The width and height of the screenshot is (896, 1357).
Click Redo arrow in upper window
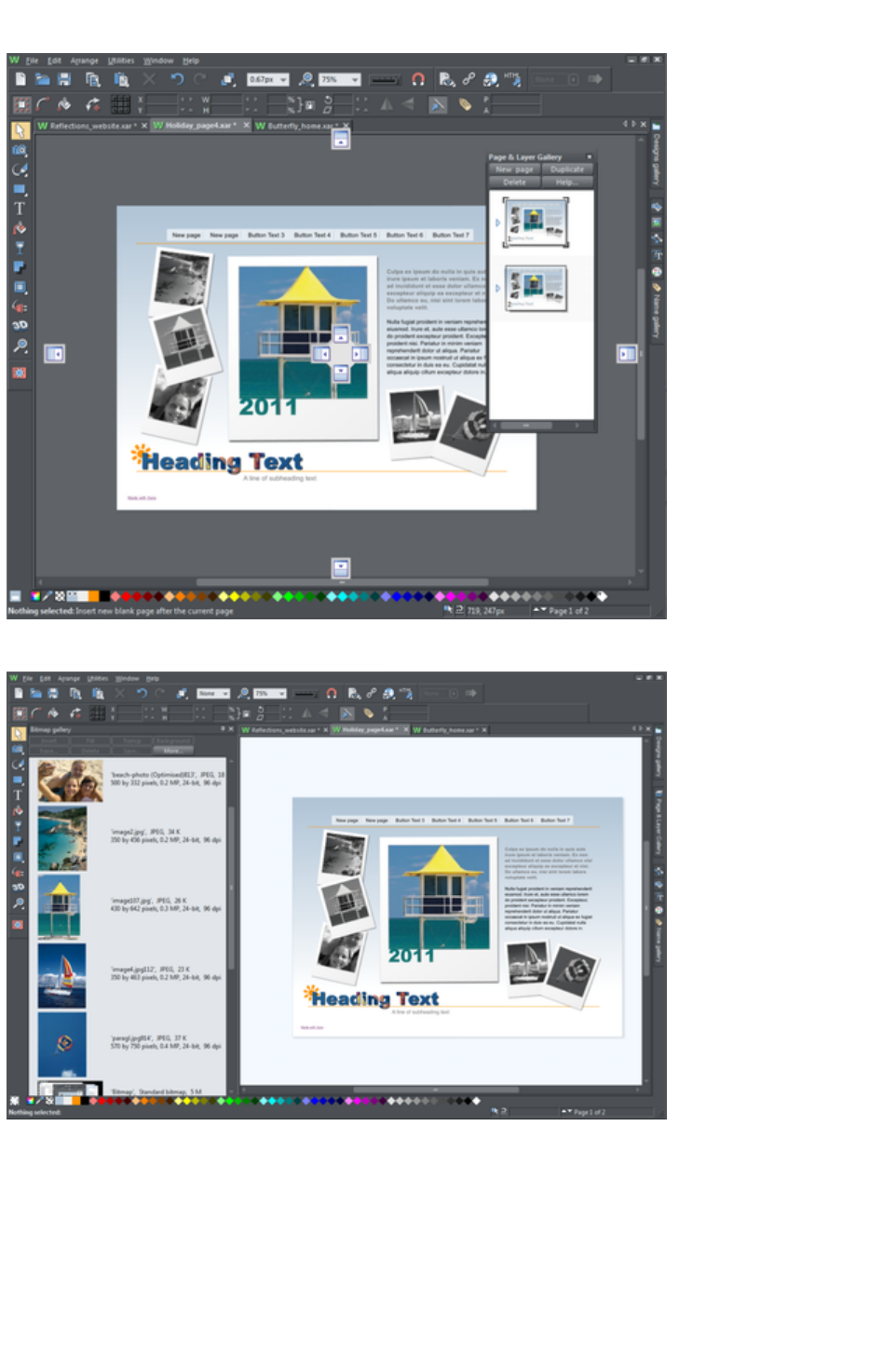(x=199, y=79)
